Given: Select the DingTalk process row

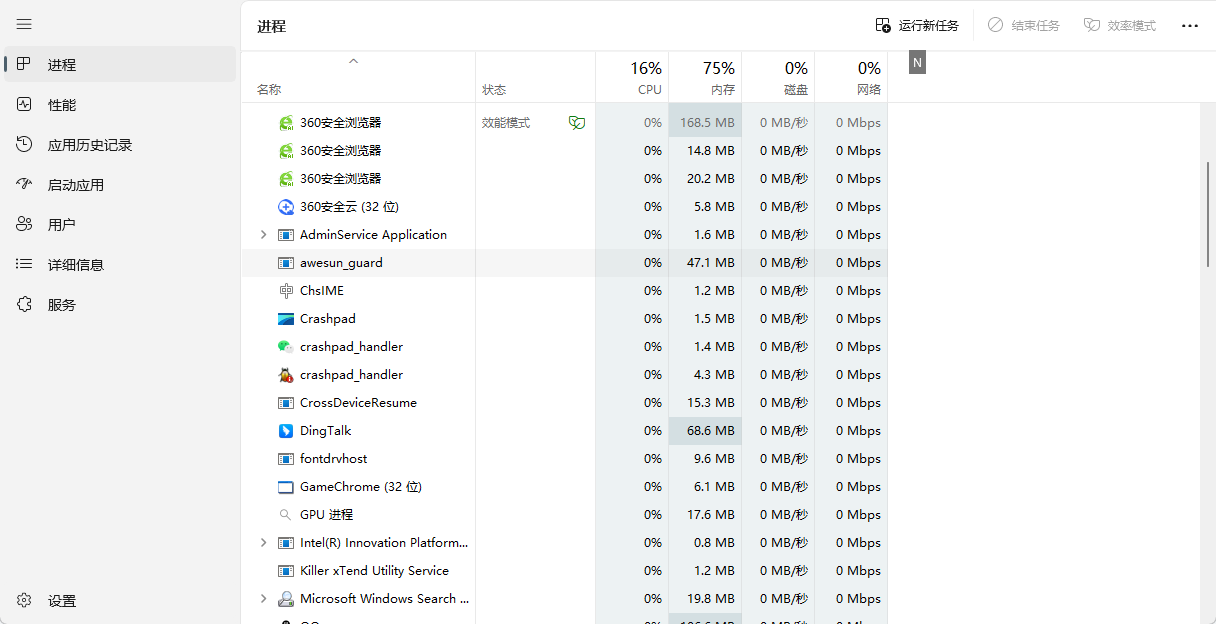Looking at the screenshot, I should click(326, 431).
